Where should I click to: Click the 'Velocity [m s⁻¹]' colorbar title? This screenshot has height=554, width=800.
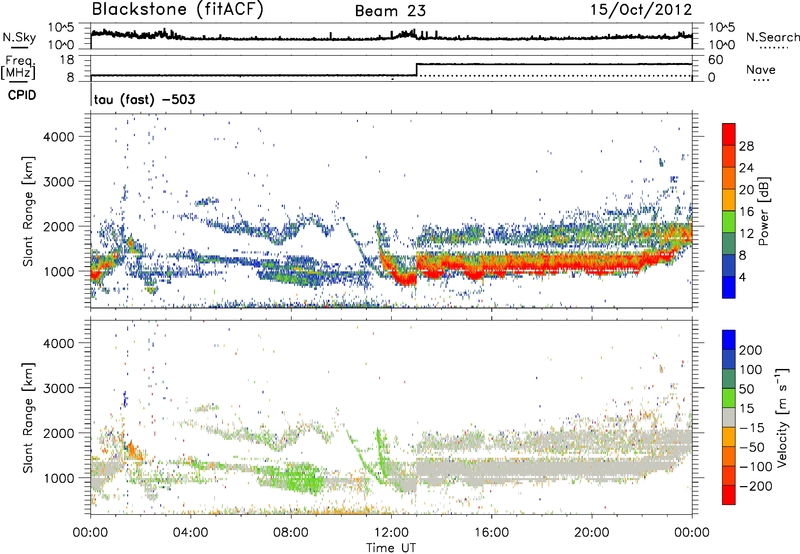coord(782,417)
